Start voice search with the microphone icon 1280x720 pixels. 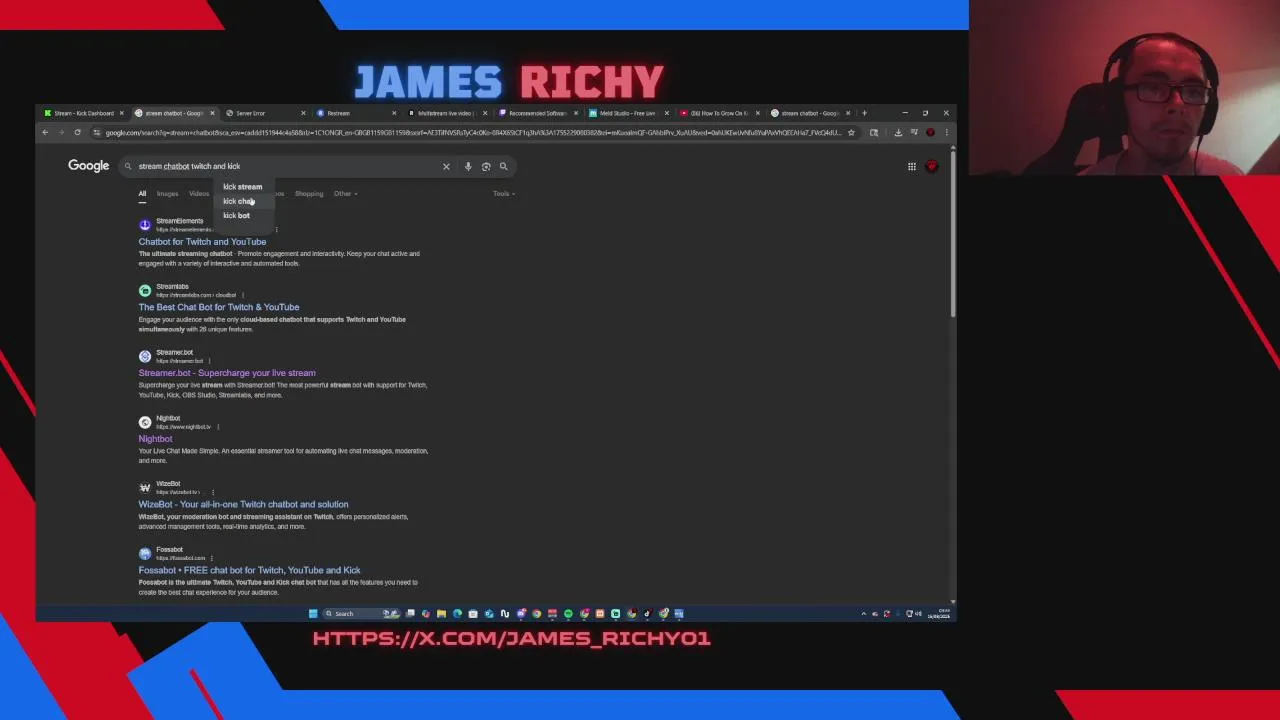point(468,166)
